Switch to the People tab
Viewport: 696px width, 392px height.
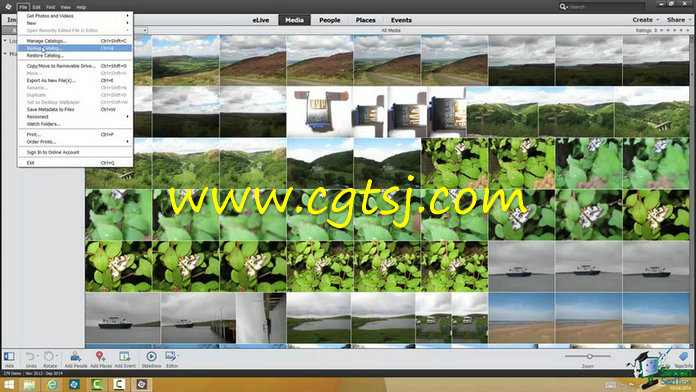pyautogui.click(x=329, y=20)
